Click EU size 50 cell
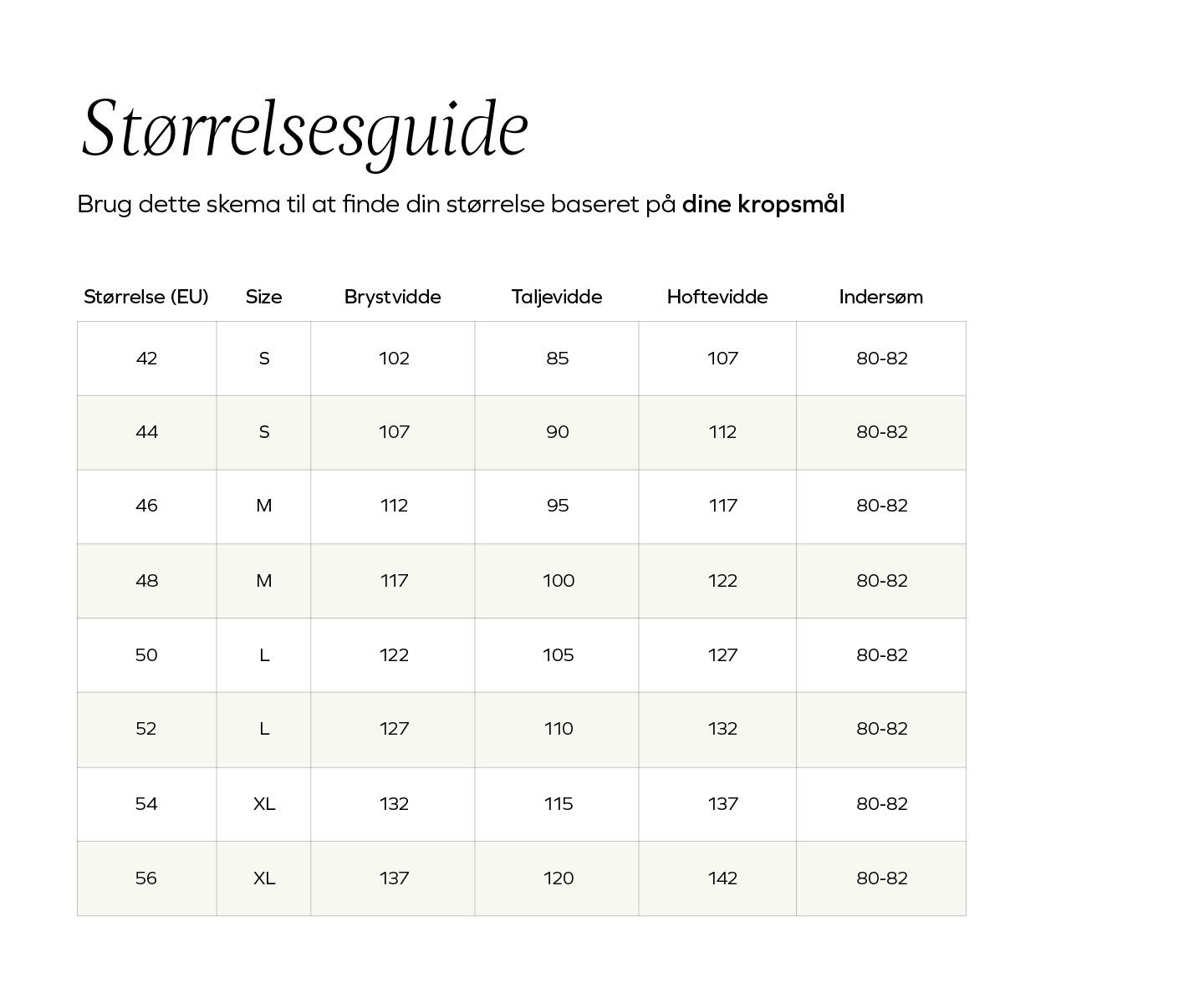1204x1003 pixels. (146, 655)
